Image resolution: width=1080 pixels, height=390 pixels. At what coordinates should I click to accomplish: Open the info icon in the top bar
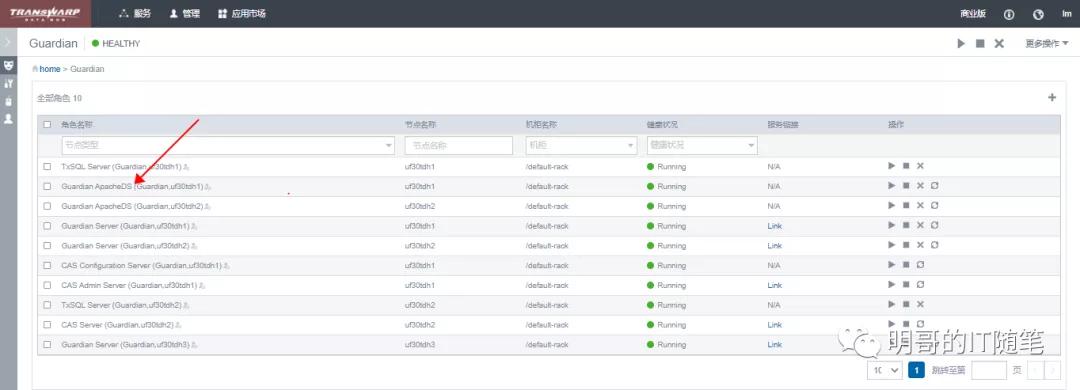click(x=1009, y=14)
